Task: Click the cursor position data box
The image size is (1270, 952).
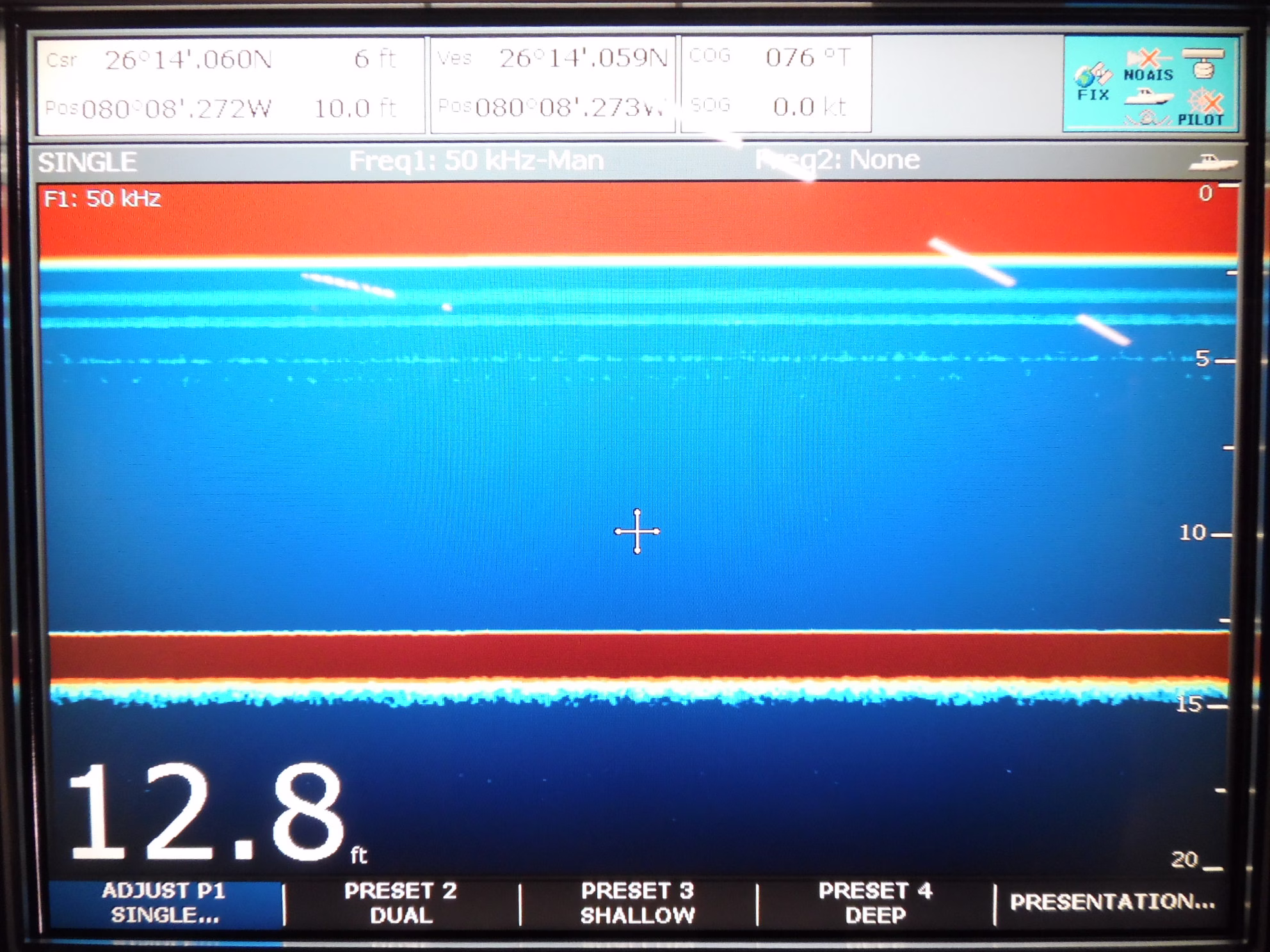Action: click(x=230, y=85)
